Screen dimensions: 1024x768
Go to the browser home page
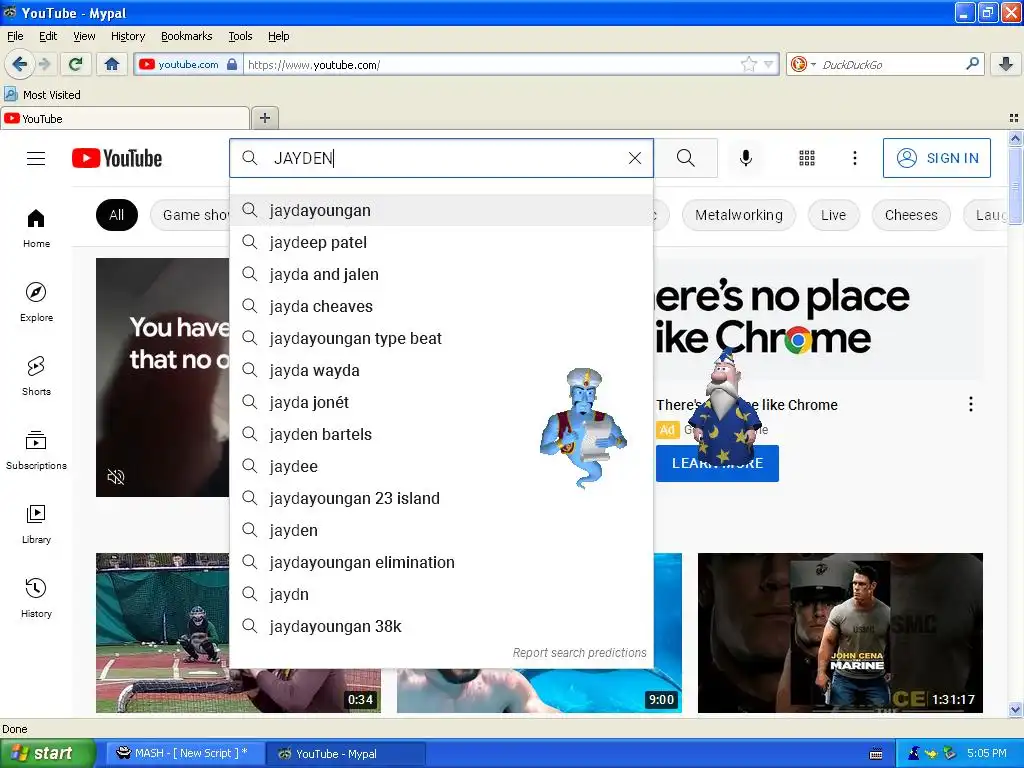click(x=112, y=64)
